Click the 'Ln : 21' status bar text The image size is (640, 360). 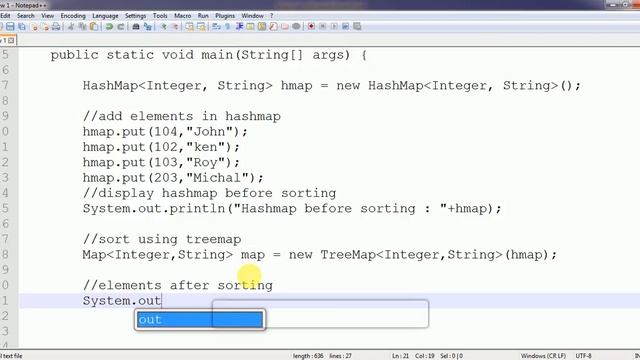[x=400, y=356]
